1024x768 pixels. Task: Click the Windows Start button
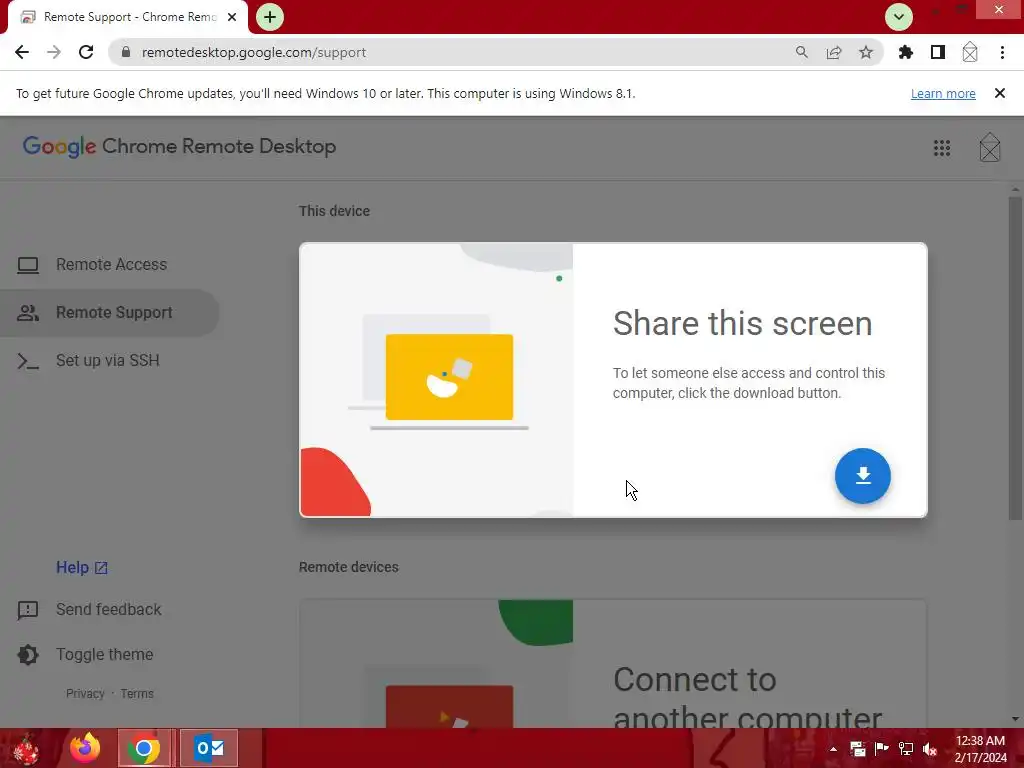coord(26,748)
